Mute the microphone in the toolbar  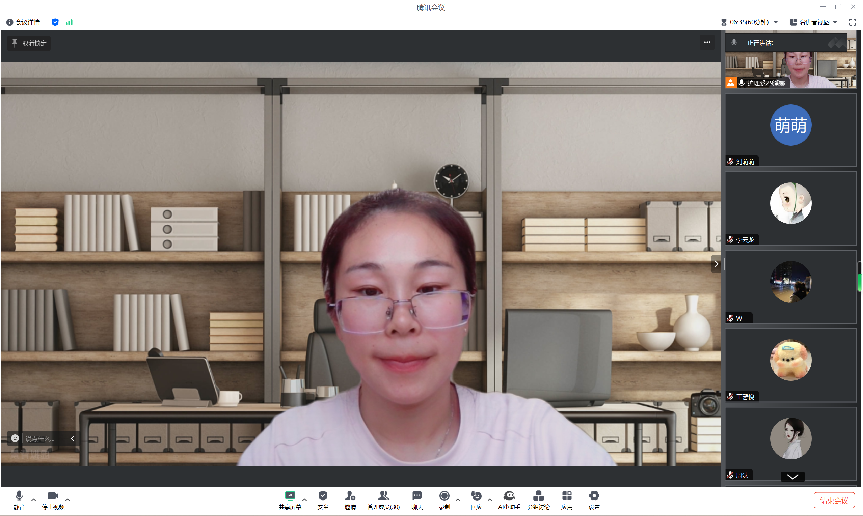pyautogui.click(x=18, y=498)
